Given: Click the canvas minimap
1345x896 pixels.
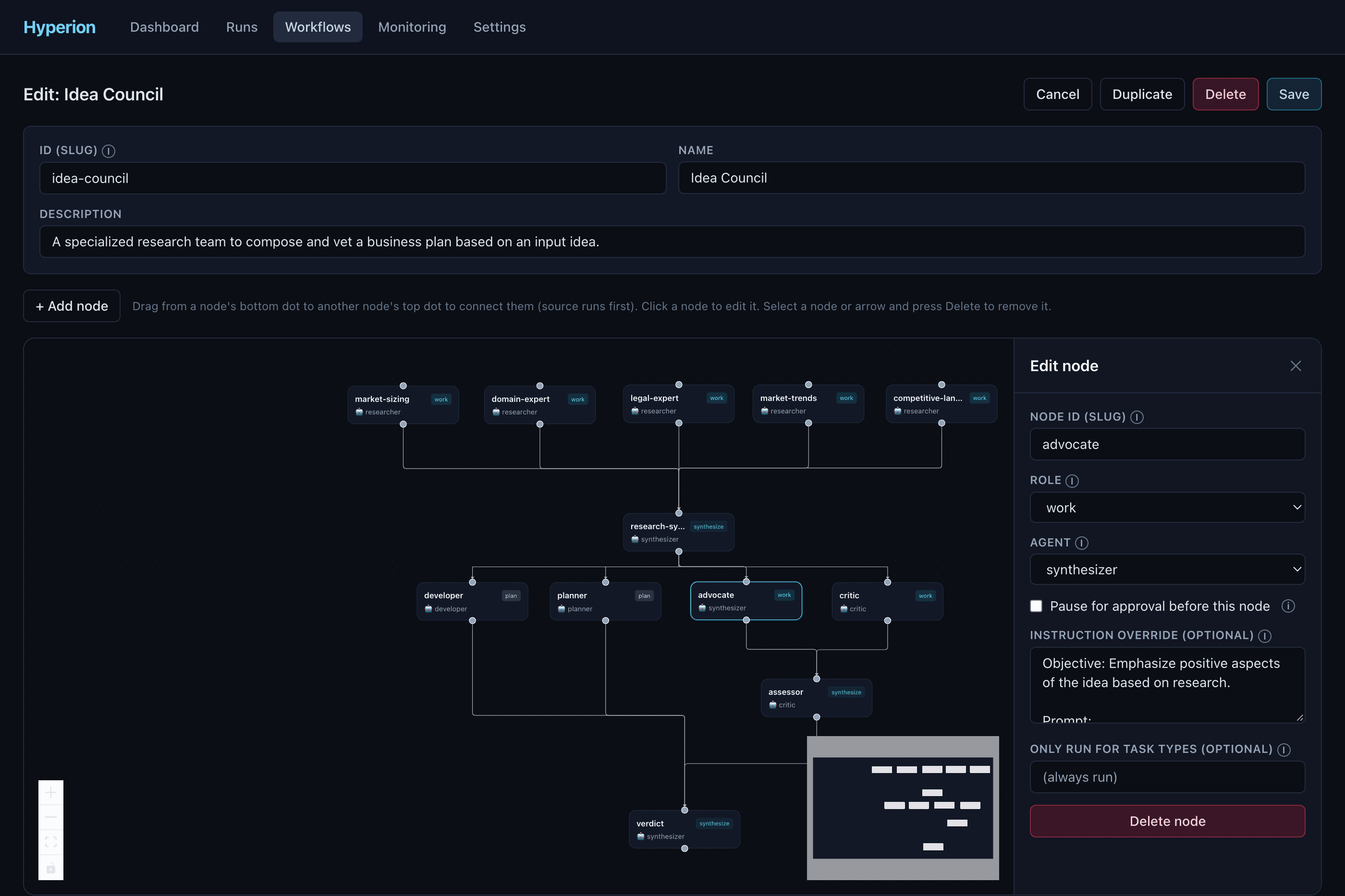Looking at the screenshot, I should pyautogui.click(x=903, y=808).
